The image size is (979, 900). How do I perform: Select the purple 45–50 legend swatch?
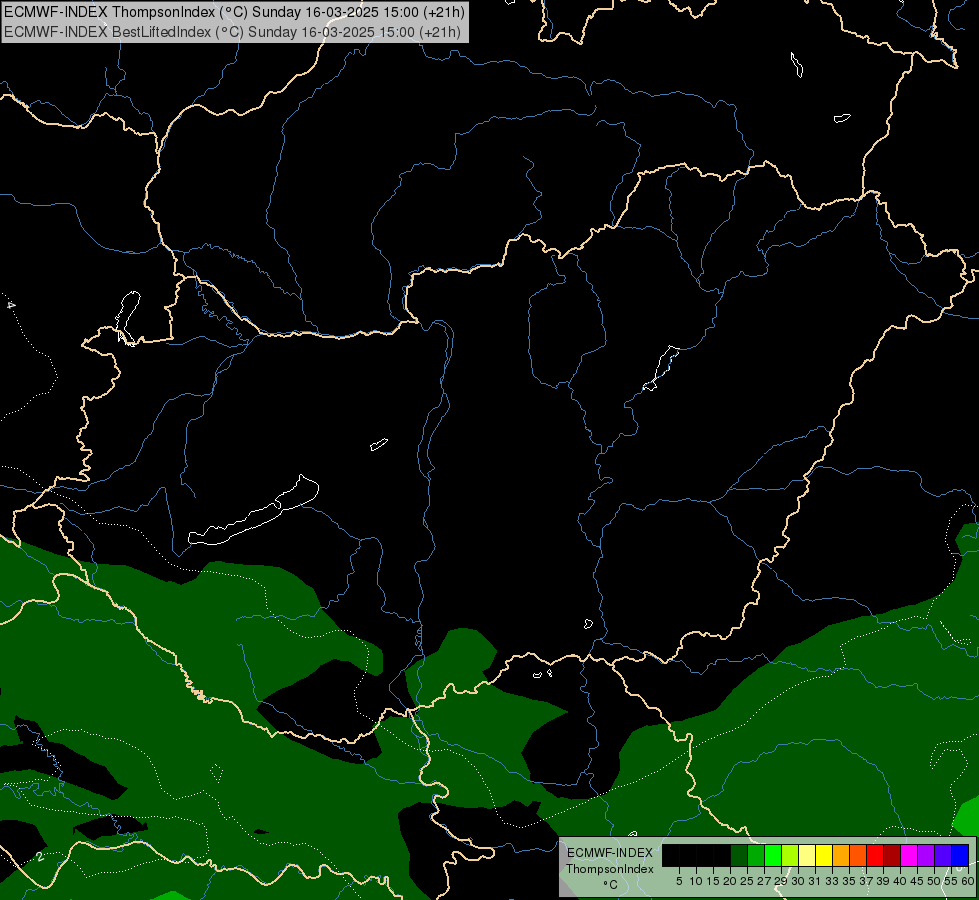(926, 855)
